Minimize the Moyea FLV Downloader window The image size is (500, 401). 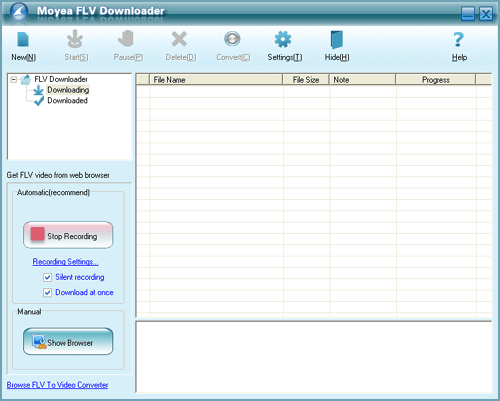[468, 14]
